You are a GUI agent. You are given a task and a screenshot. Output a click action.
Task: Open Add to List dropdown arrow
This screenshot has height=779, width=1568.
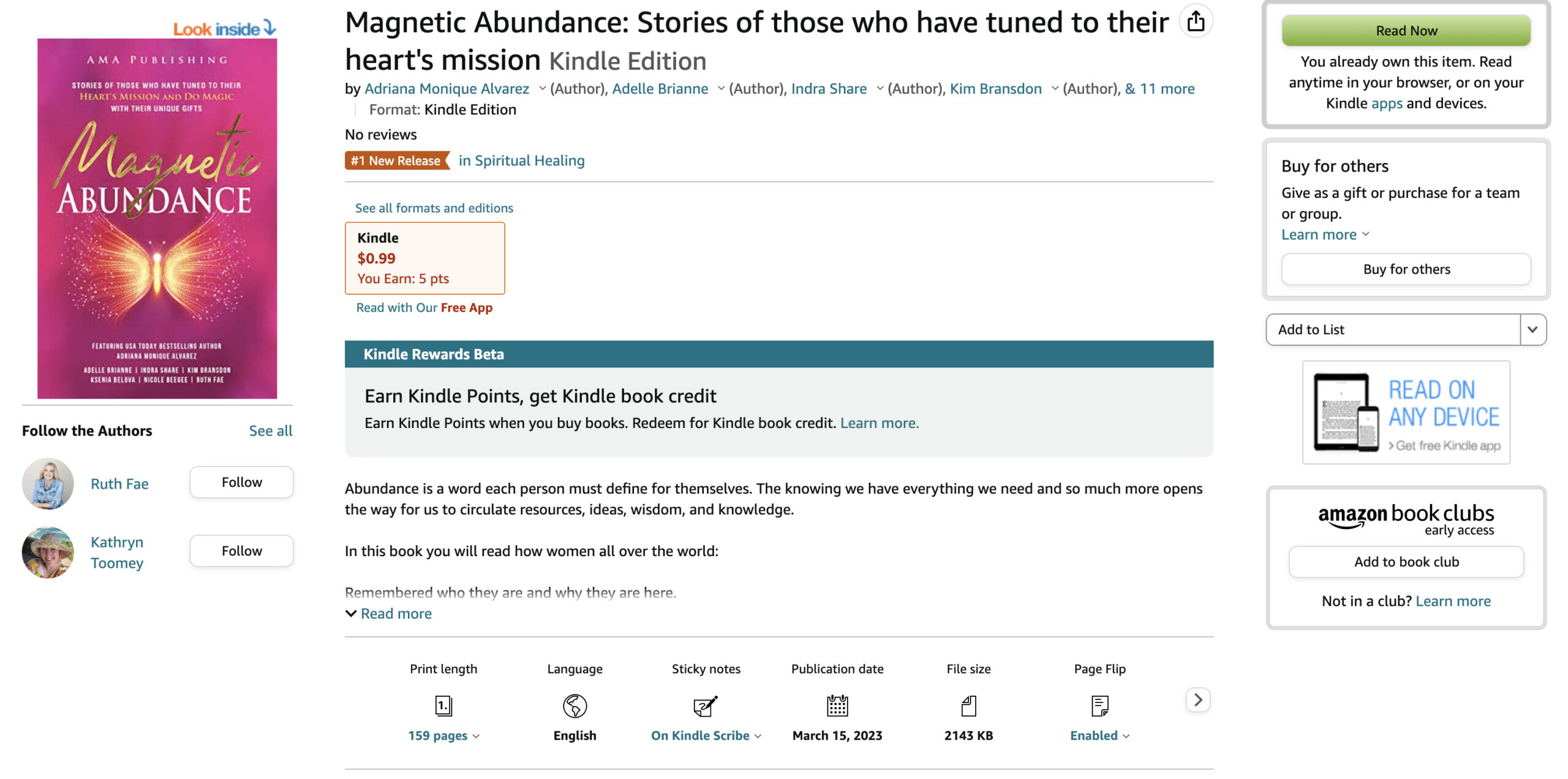[1533, 329]
